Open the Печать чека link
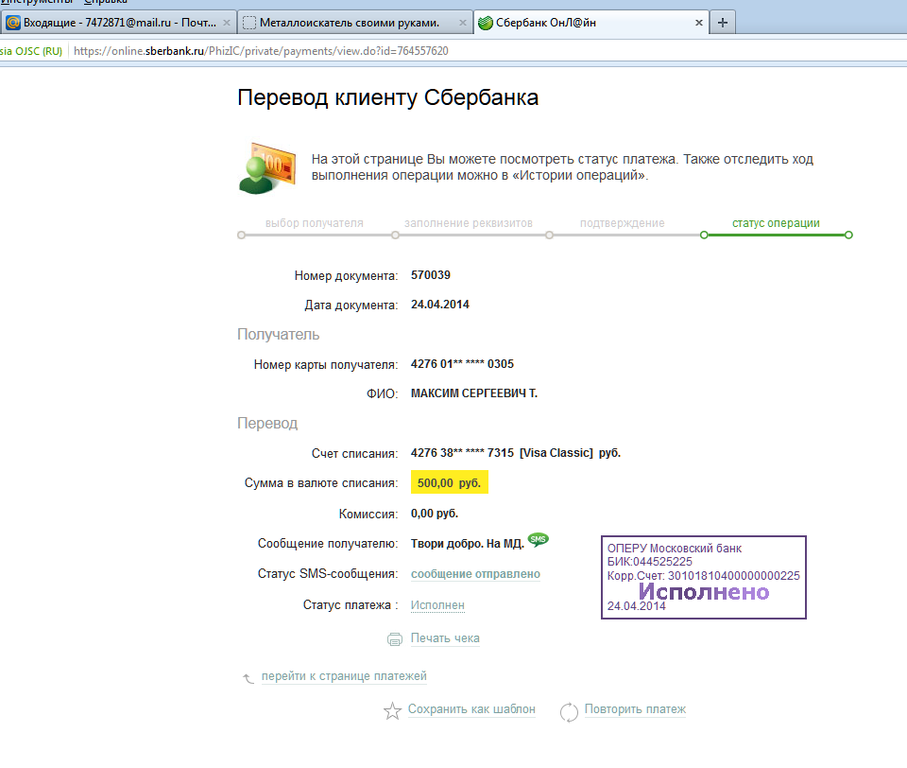The height and width of the screenshot is (768, 907). click(x=445, y=638)
